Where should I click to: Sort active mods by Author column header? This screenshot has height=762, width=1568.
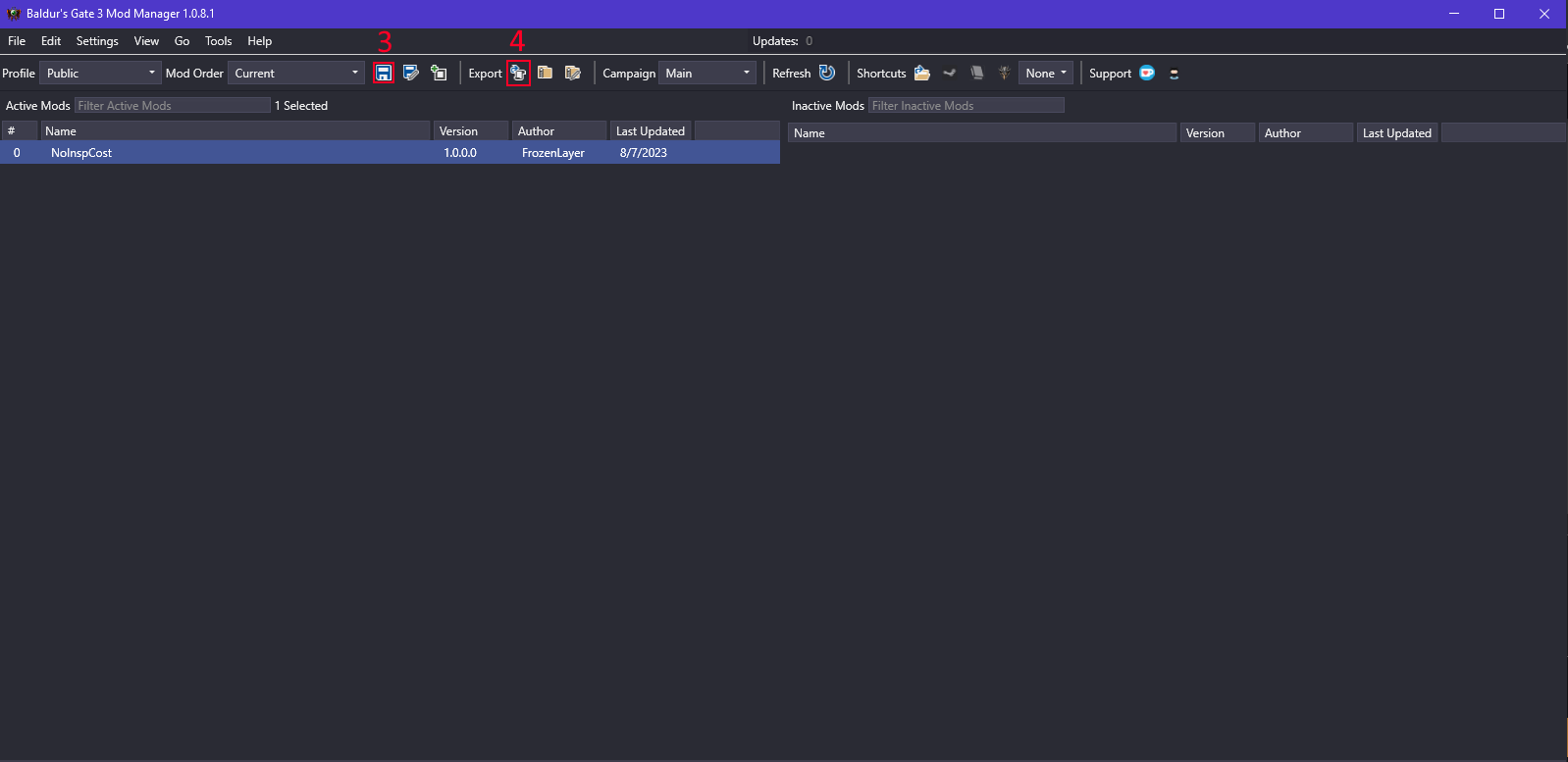click(x=559, y=131)
